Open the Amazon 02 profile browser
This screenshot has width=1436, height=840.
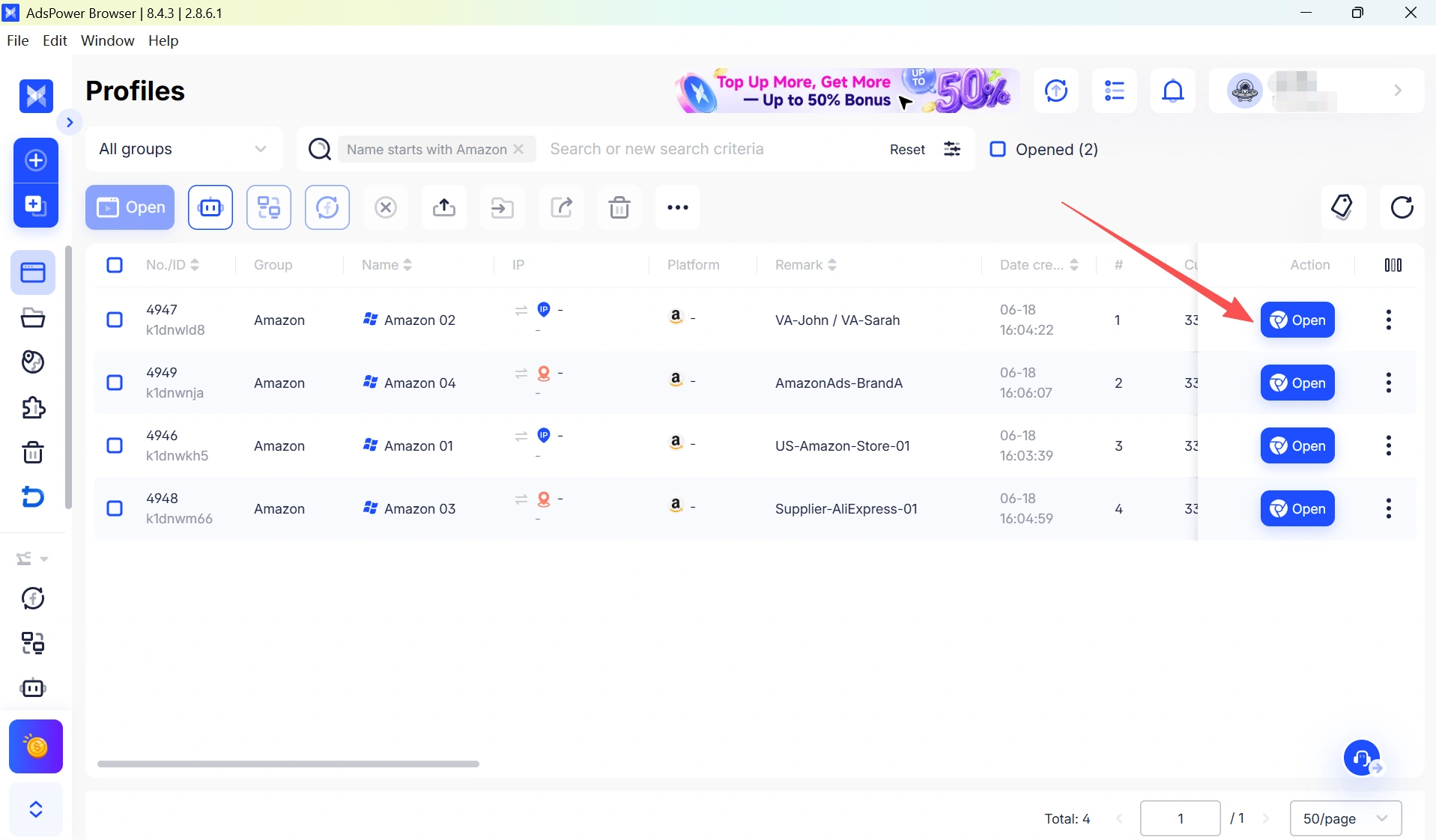coord(1297,320)
